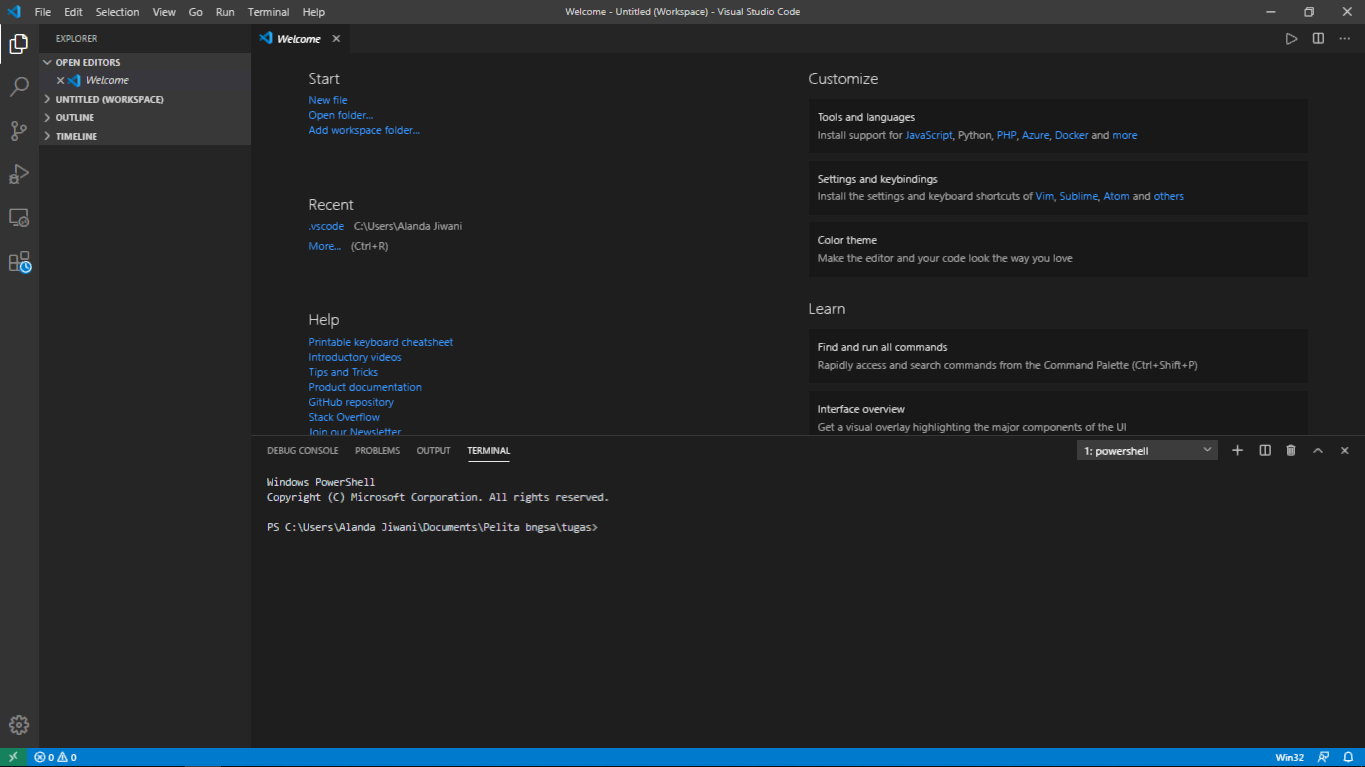
Task: Switch to the Problems tab
Action: pyautogui.click(x=377, y=451)
